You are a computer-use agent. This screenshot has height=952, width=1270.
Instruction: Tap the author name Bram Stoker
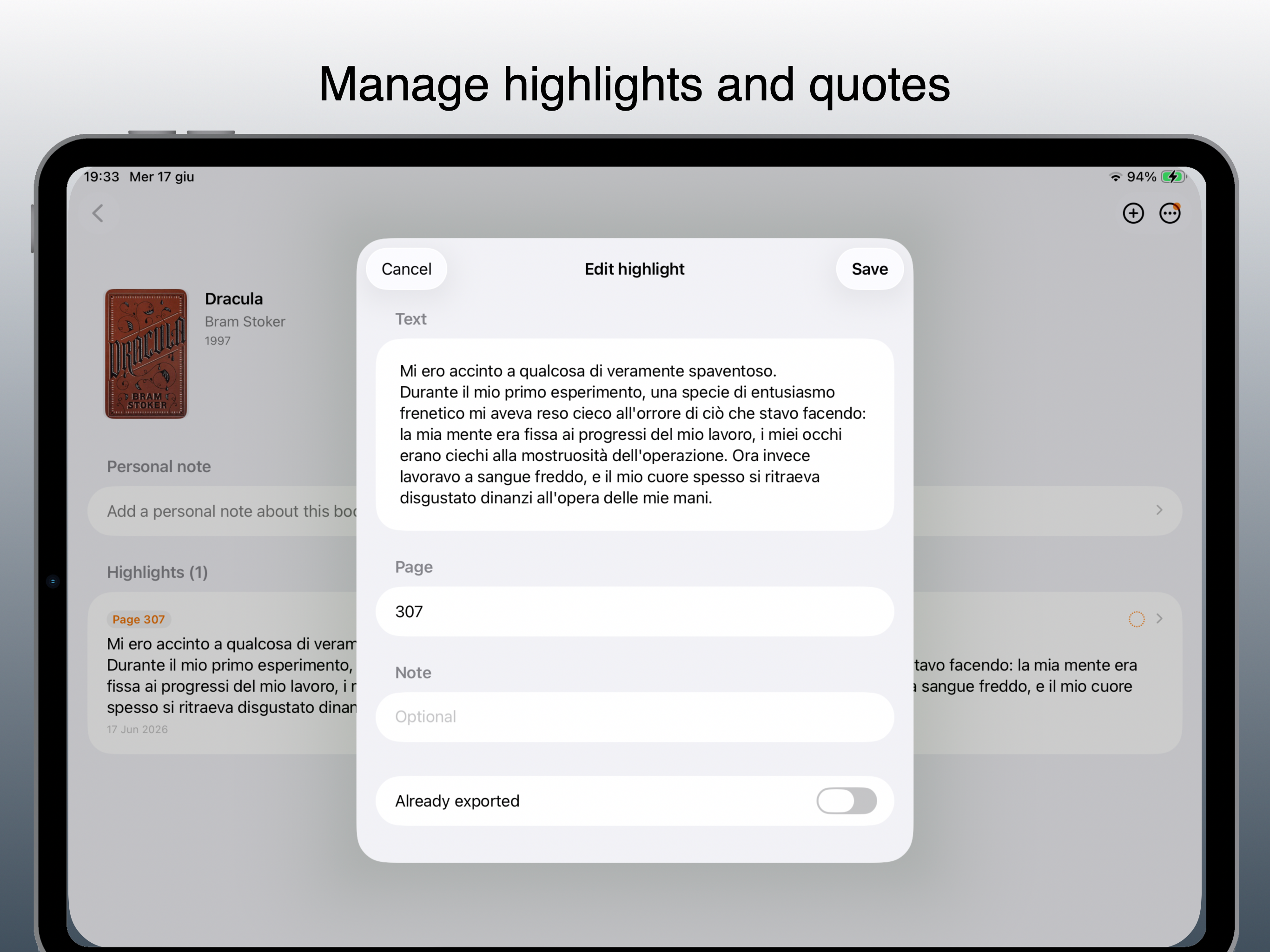point(245,322)
